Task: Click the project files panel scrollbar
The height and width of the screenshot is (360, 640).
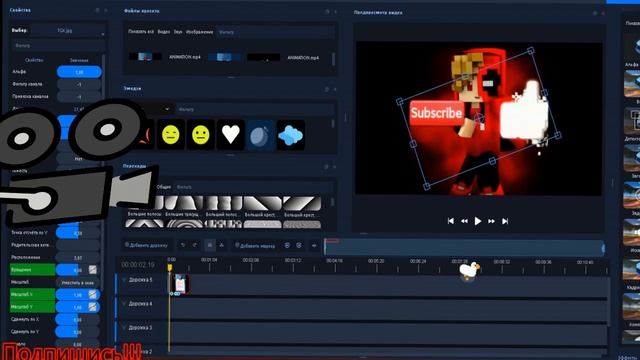Action: pos(333,59)
